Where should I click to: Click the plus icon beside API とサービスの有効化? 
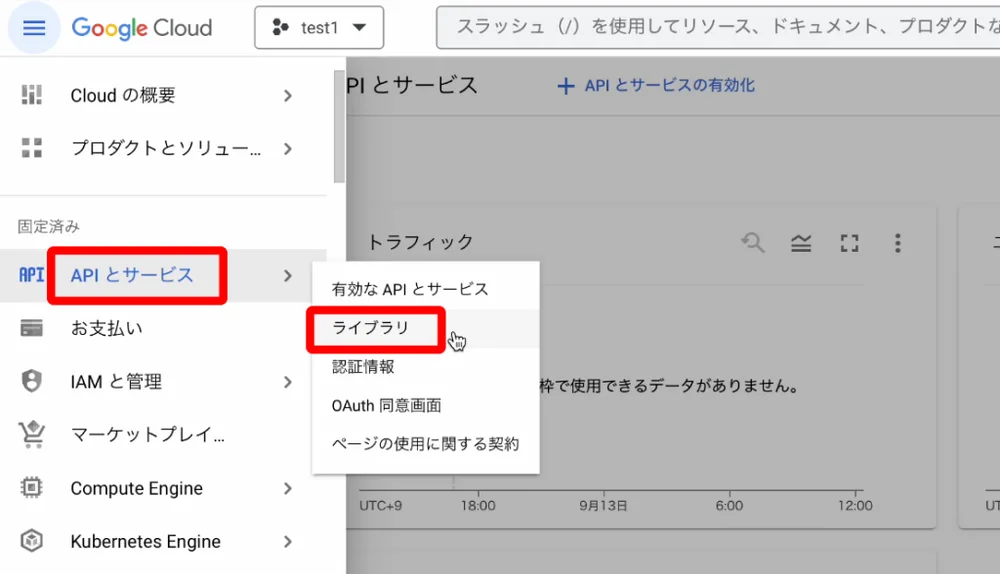tap(566, 86)
